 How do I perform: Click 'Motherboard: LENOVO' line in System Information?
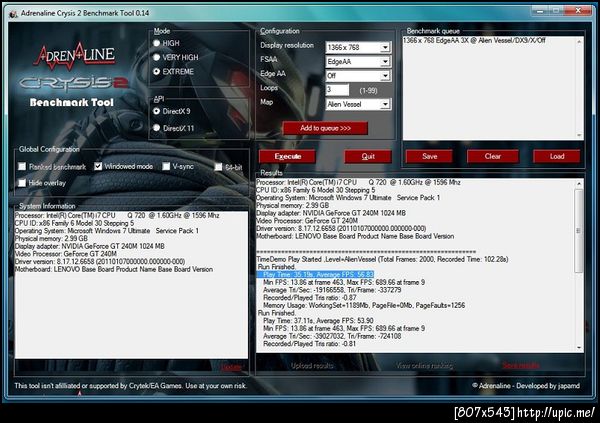coord(114,269)
